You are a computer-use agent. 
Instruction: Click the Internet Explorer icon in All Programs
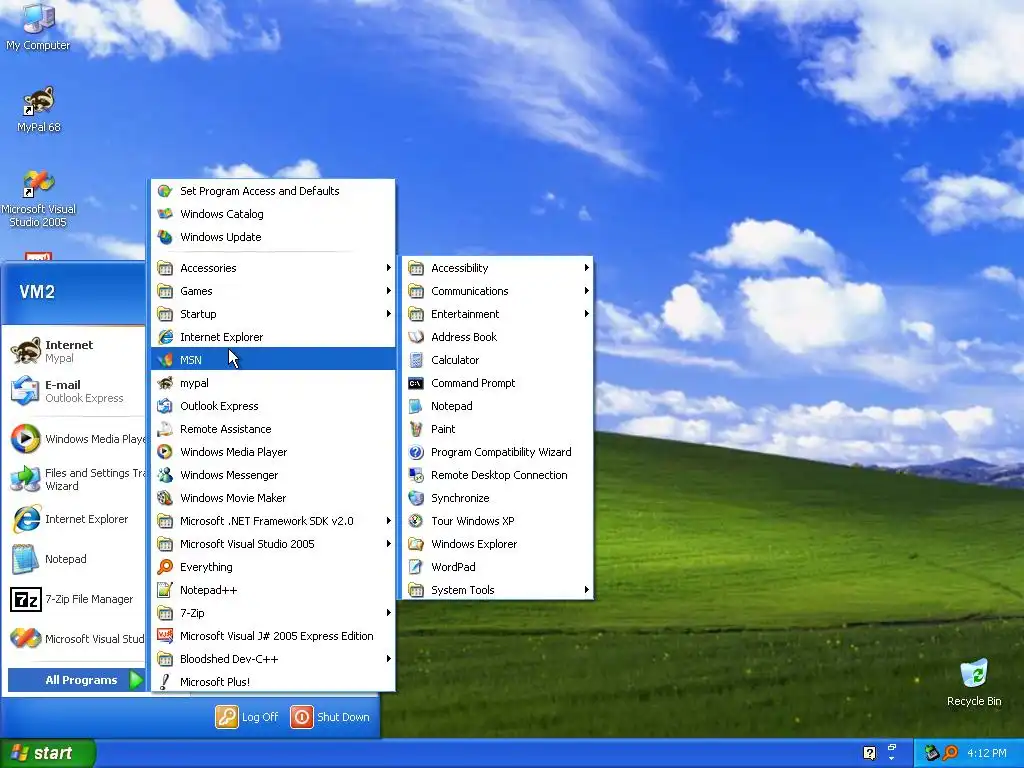click(x=165, y=337)
